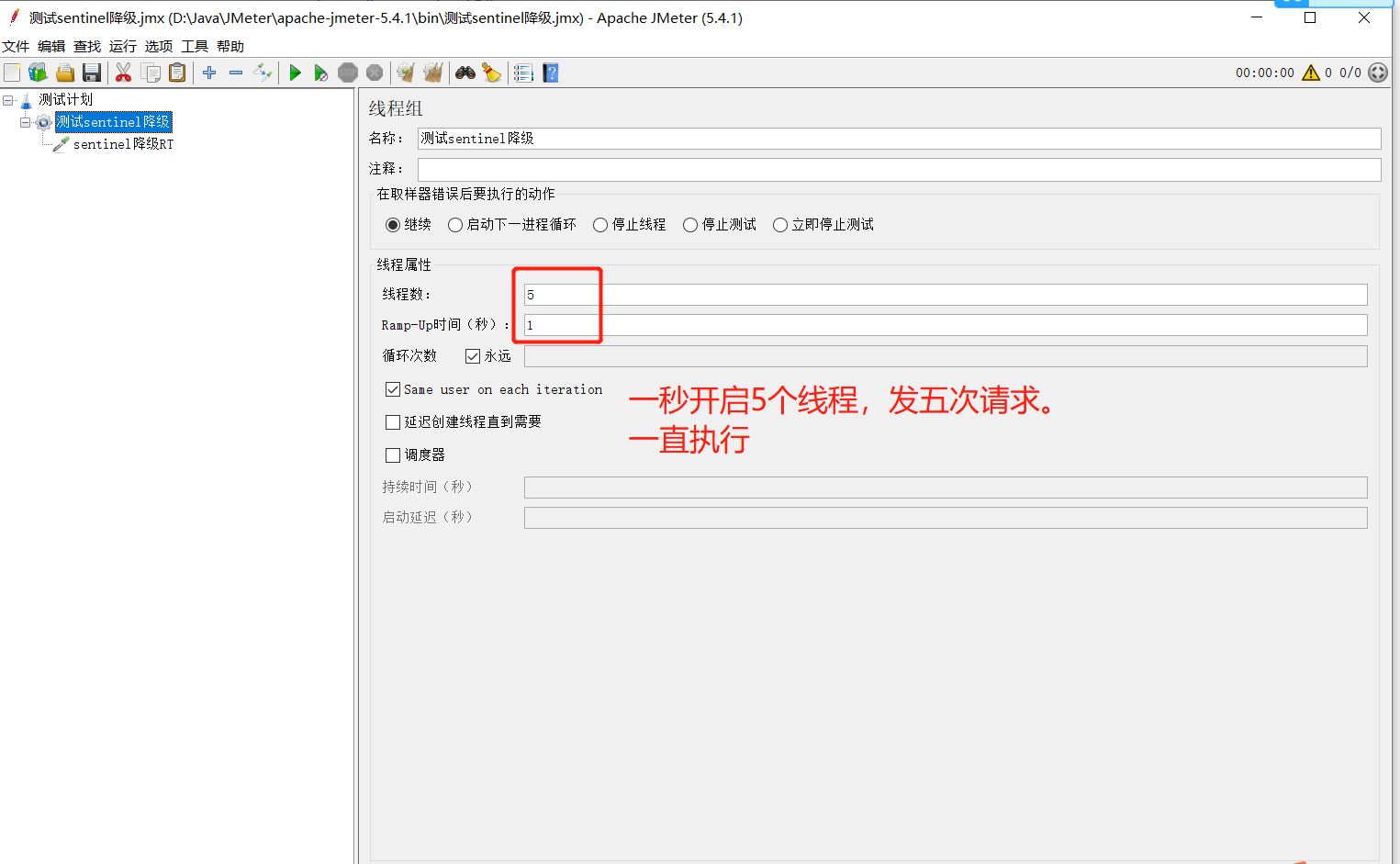Image resolution: width=1400 pixels, height=864 pixels.
Task: Click the warning triangle log icon
Action: click(x=1311, y=73)
